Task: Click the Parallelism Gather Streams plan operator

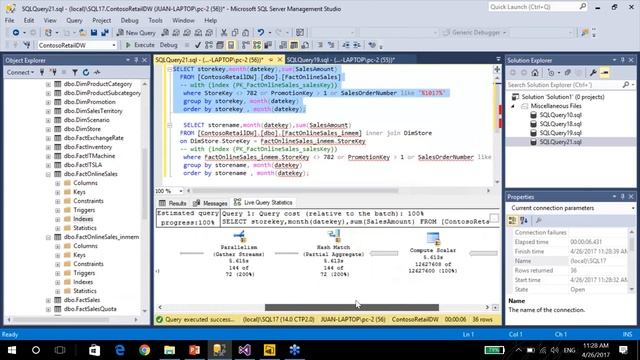Action: (x=239, y=254)
